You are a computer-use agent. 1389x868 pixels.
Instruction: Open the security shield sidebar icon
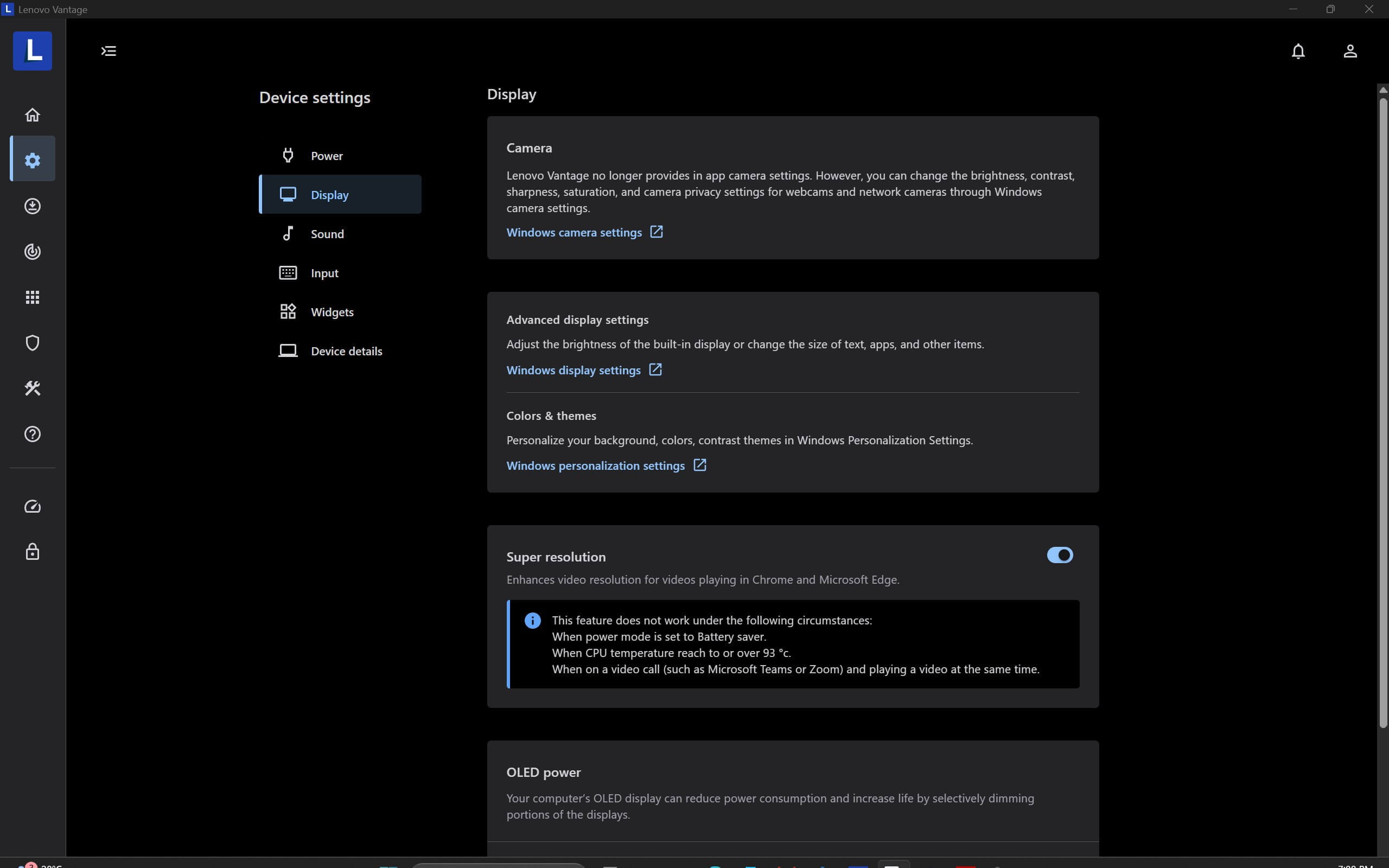(32, 343)
